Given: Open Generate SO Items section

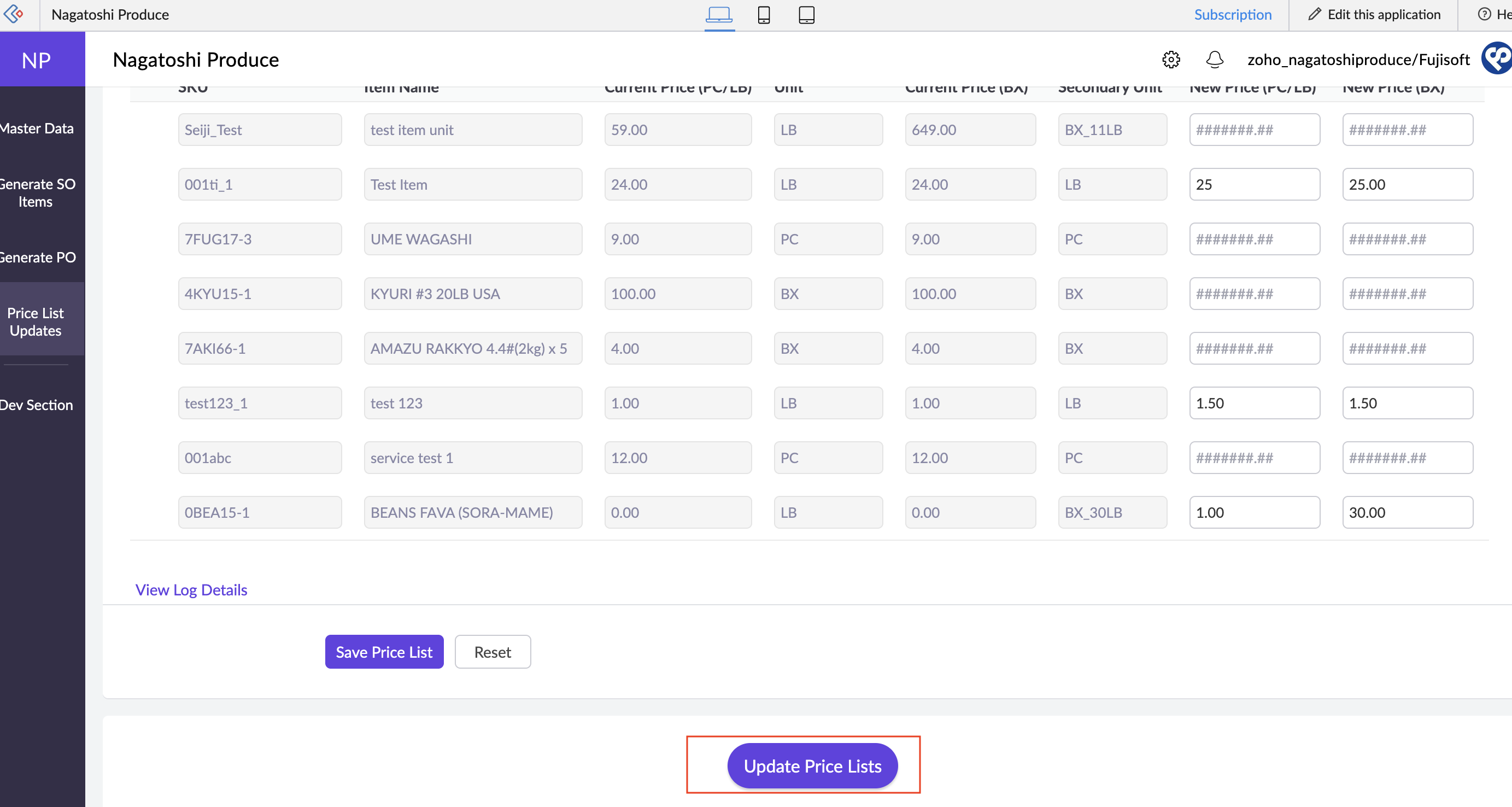Looking at the screenshot, I should [x=37, y=192].
